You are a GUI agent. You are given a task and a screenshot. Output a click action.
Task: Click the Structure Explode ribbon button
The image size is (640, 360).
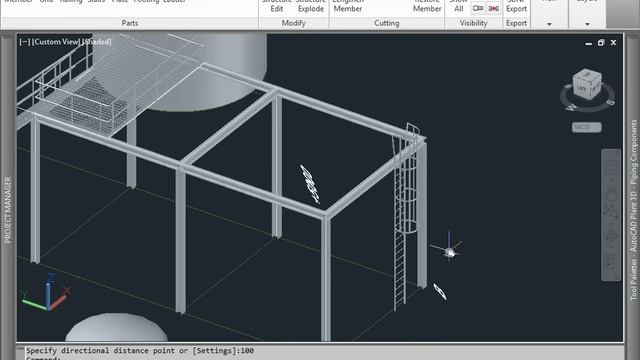point(311,5)
